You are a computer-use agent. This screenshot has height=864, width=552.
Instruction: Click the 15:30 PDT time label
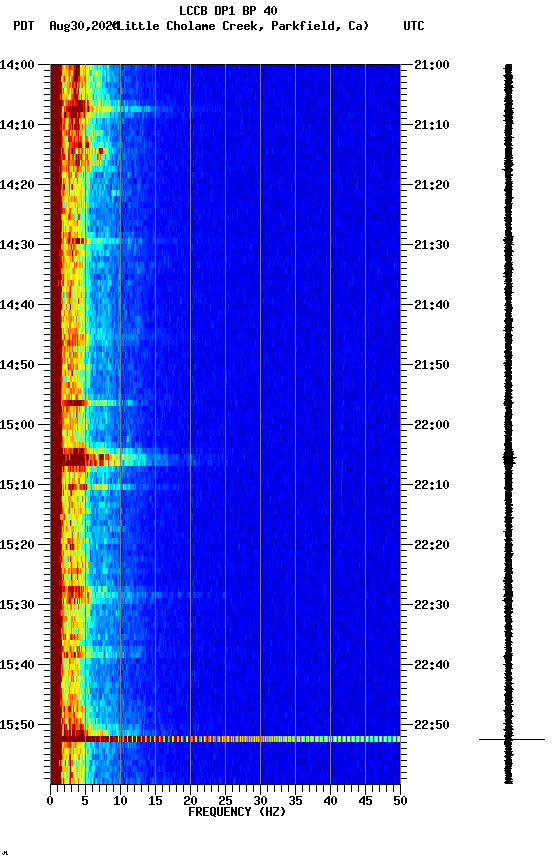click(x=17, y=605)
